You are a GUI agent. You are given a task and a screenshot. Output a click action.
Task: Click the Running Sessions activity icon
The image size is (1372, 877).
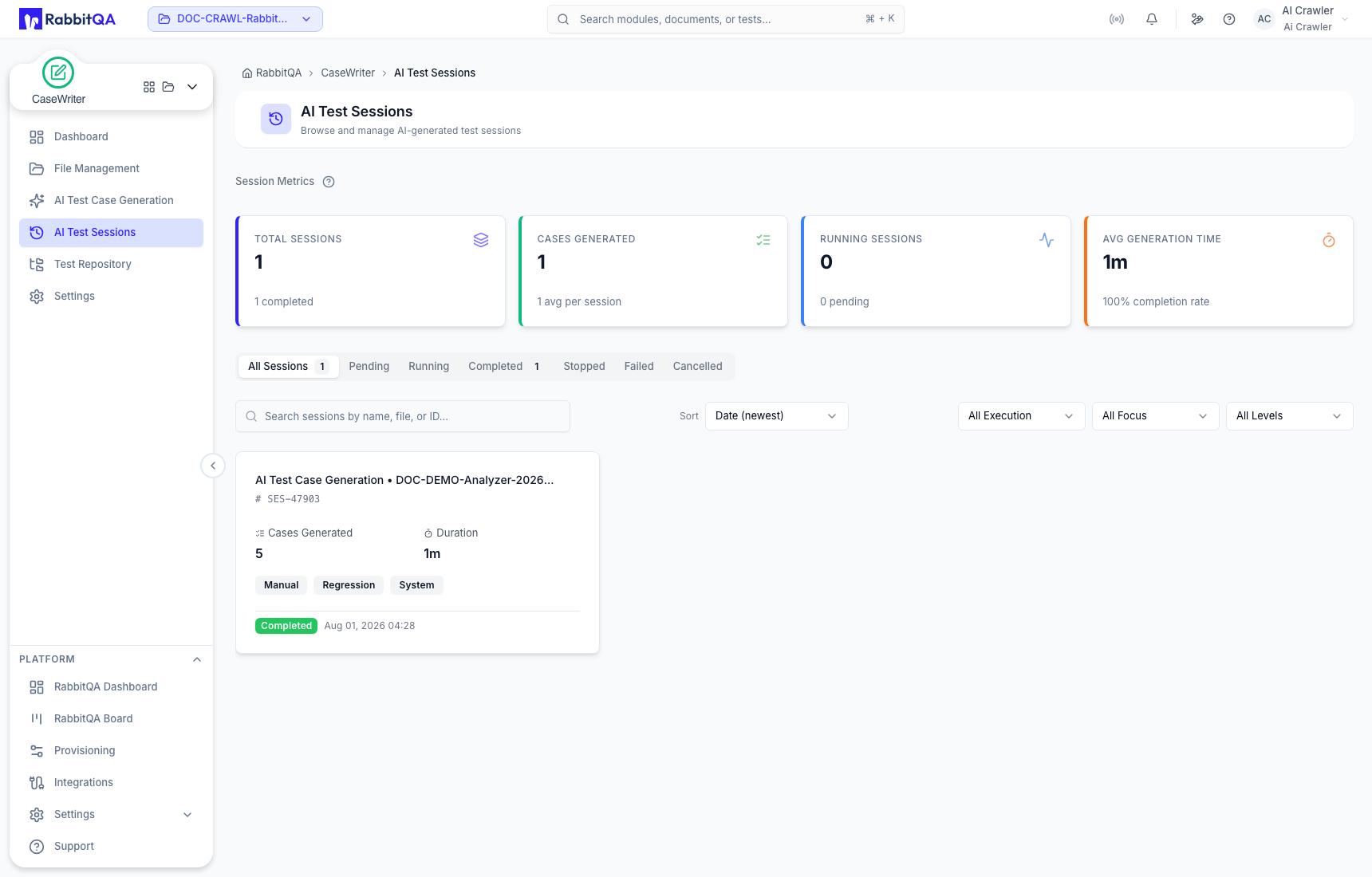pyautogui.click(x=1047, y=240)
